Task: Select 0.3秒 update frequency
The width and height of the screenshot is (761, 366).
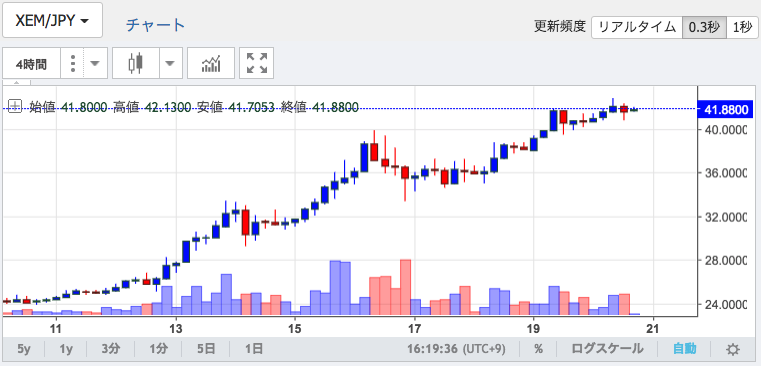Action: tap(704, 27)
